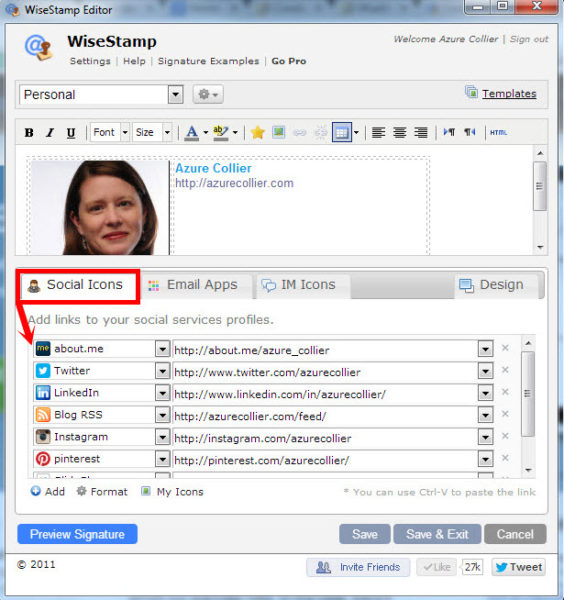Click the text highlight color icon
The image size is (564, 600).
[221, 132]
